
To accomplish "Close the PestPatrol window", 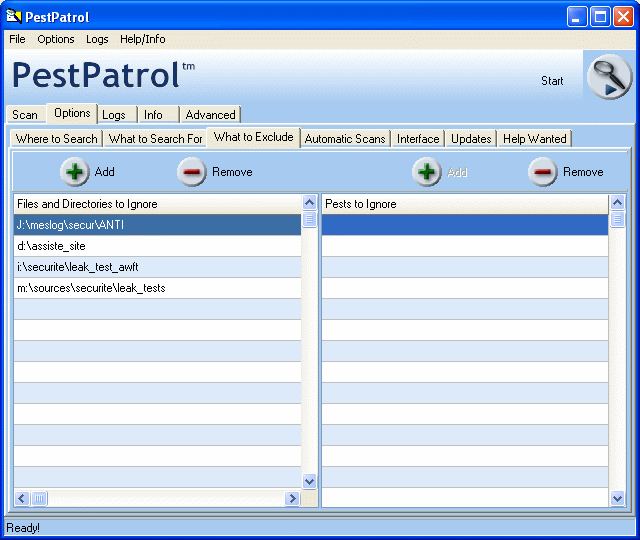I will 623,17.
